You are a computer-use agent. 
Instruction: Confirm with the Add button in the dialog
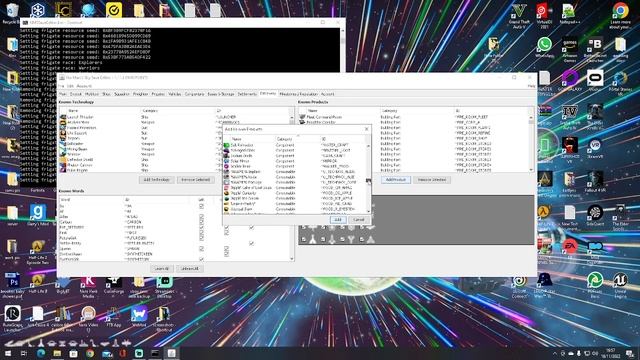(x=338, y=220)
